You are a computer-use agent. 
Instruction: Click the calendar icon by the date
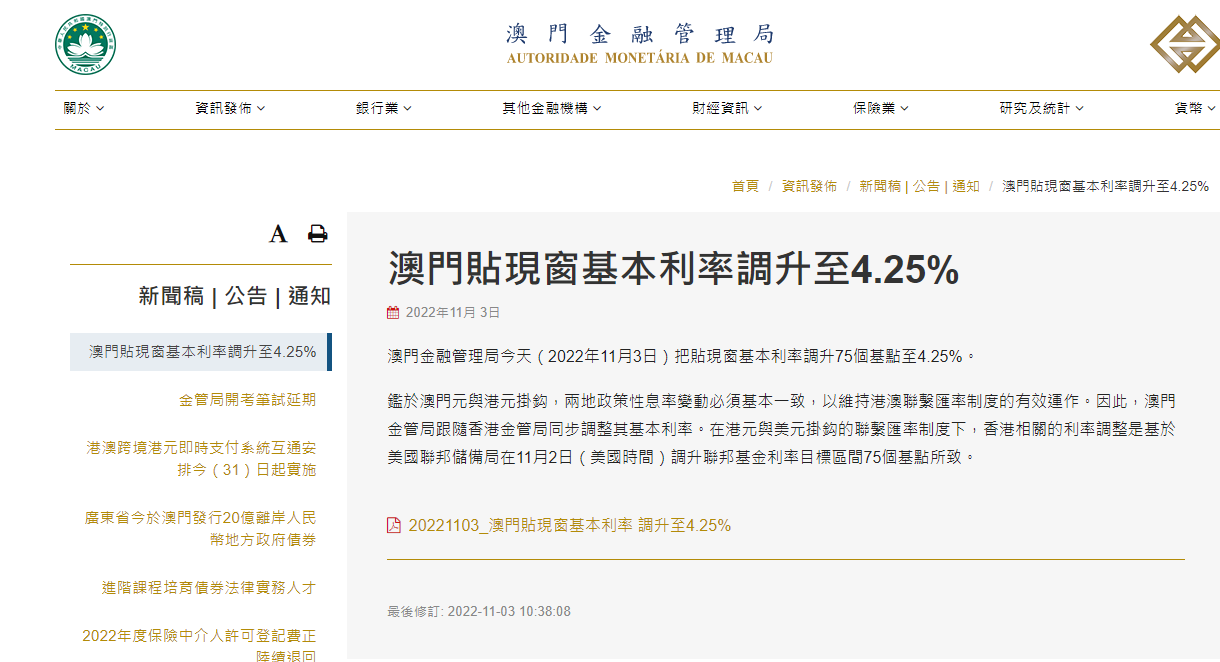tap(393, 312)
